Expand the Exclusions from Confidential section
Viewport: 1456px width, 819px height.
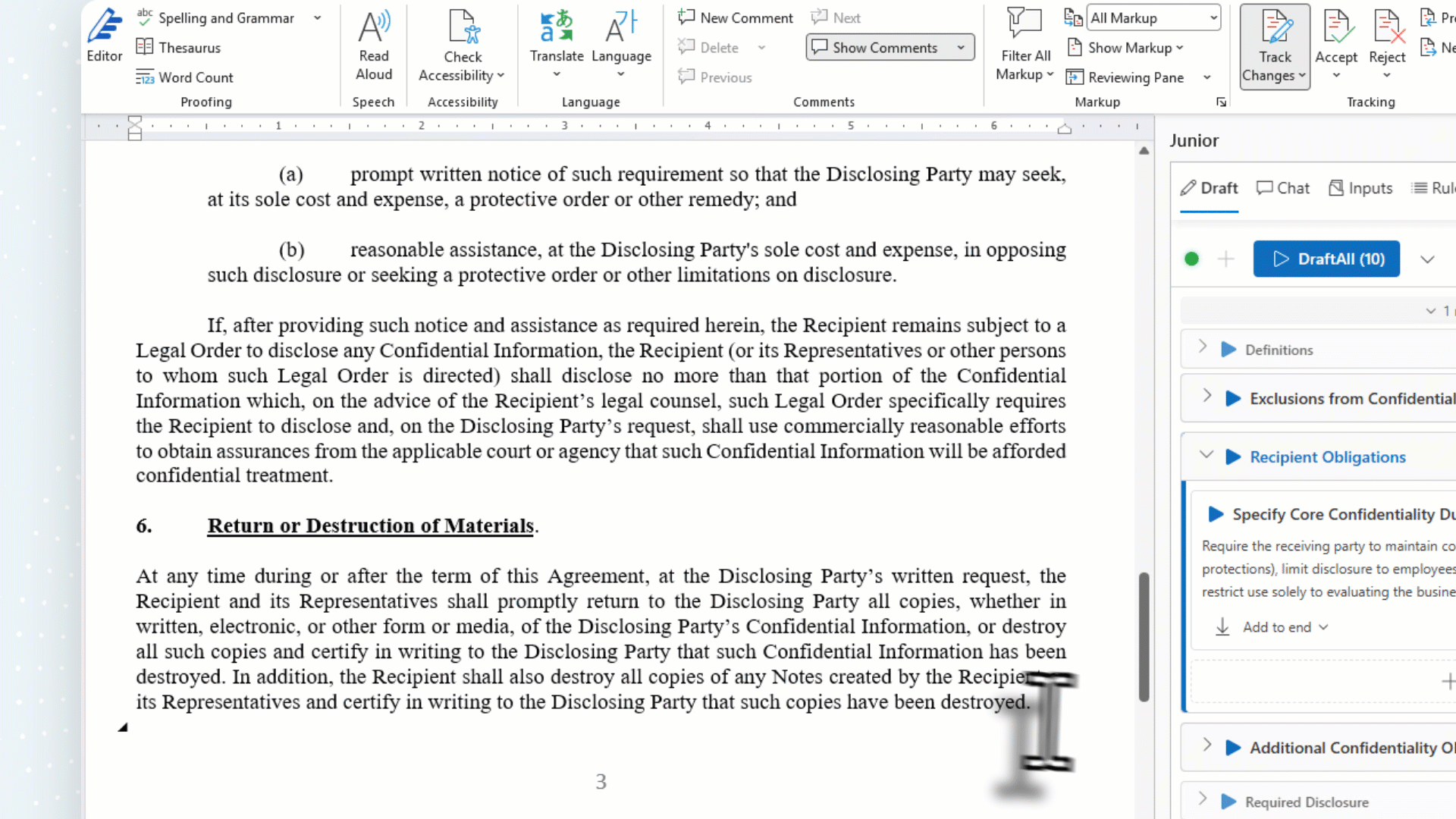point(1207,397)
